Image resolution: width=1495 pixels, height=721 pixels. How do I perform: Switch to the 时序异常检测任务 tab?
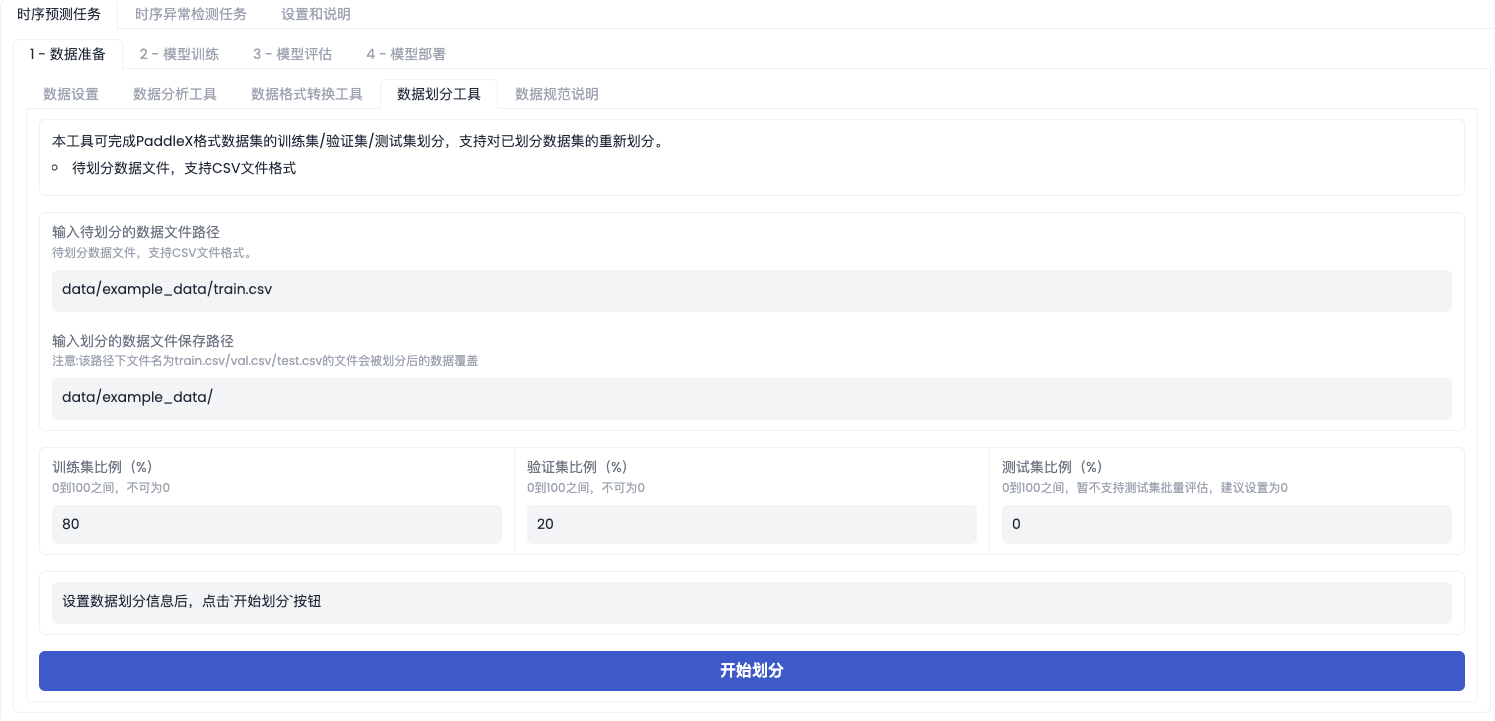(191, 14)
